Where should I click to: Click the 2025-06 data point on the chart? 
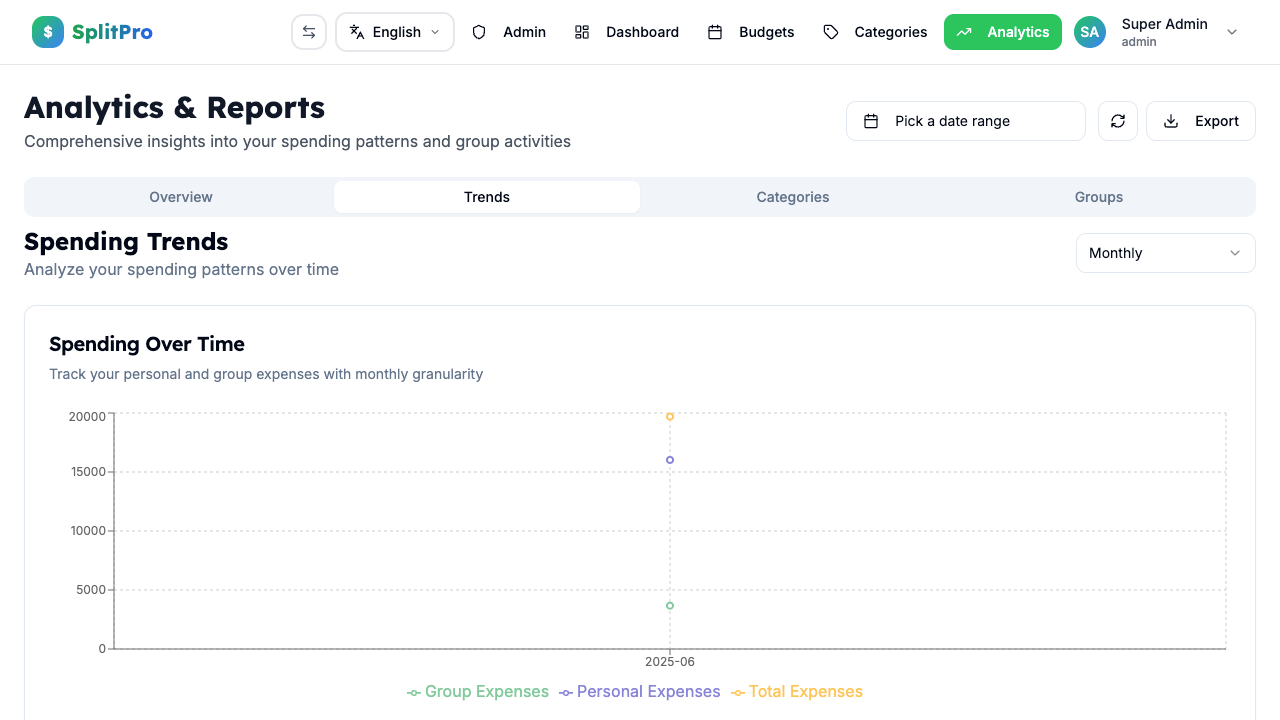tap(669, 416)
